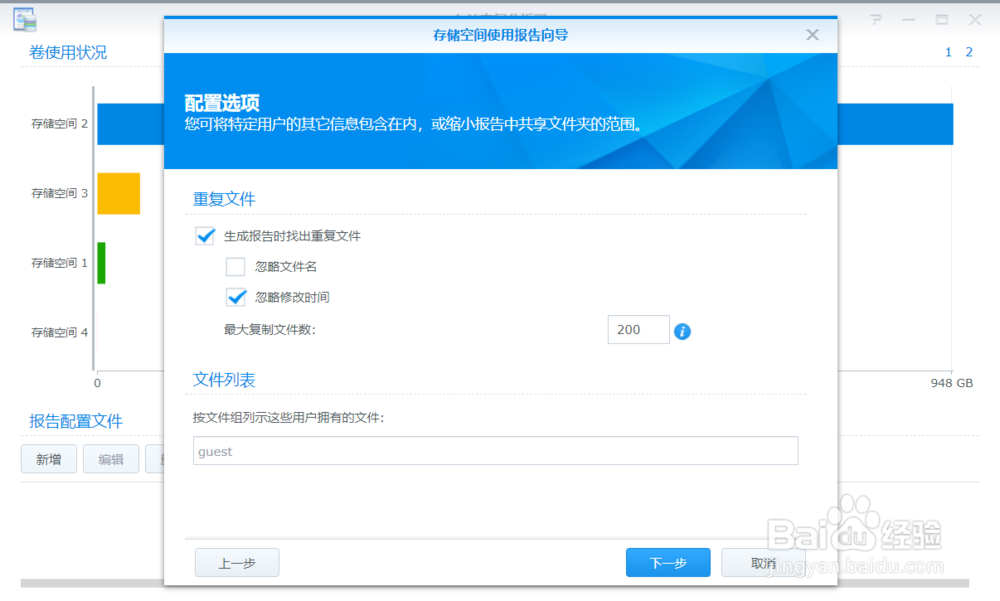Click the 编辑 button under 报告配置文件
Image resolution: width=1000 pixels, height=601 pixels.
tap(110, 459)
